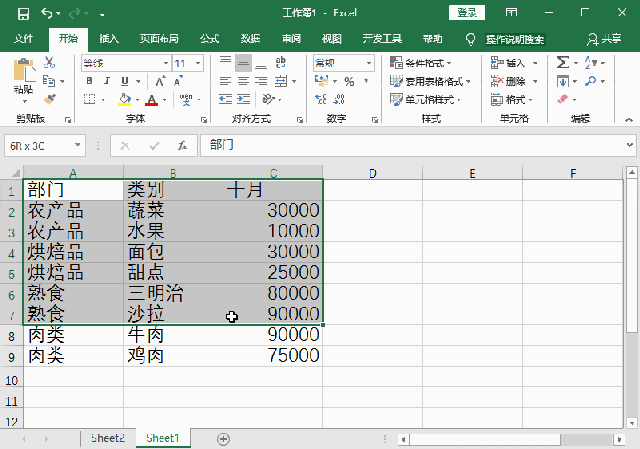
Task: Cut selection with the scissors icon
Action: 49,62
